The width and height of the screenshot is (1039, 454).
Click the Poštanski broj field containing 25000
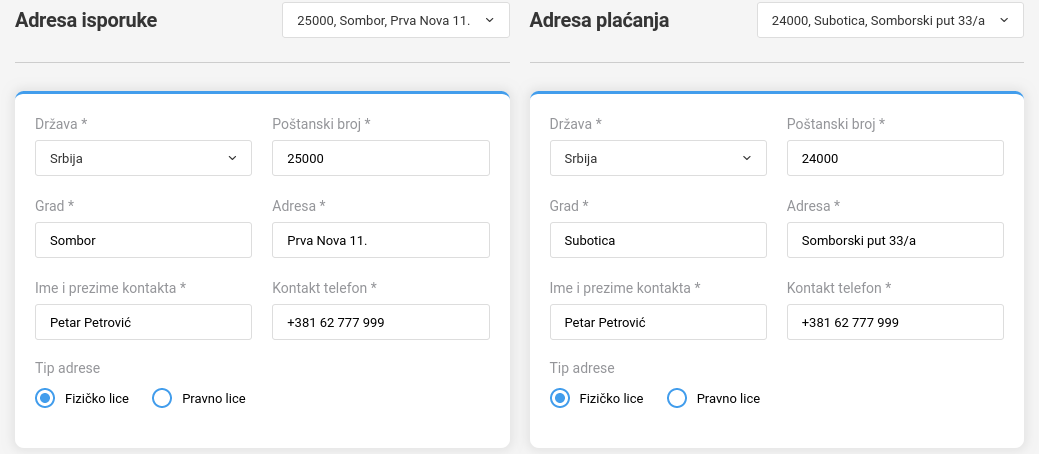click(380, 158)
